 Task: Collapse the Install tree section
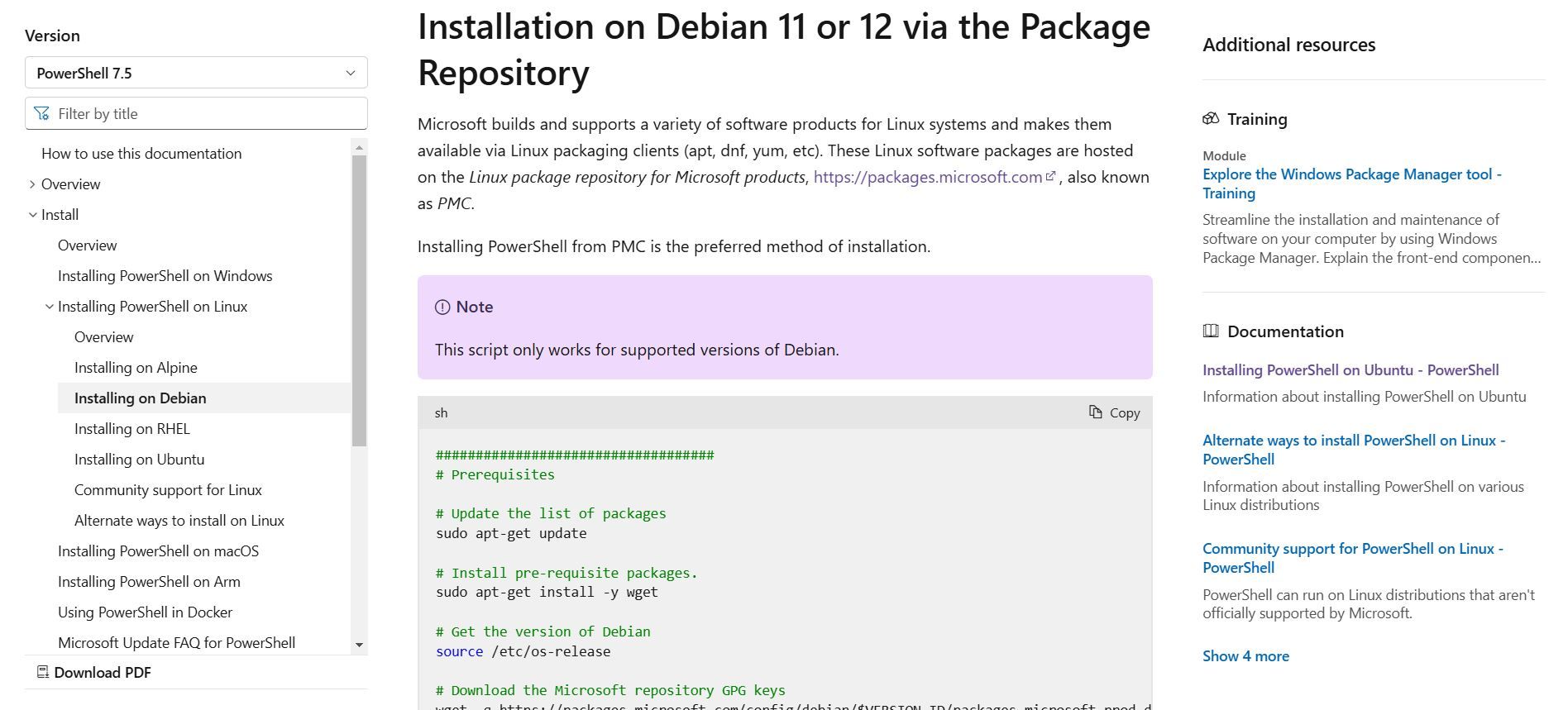pos(33,214)
